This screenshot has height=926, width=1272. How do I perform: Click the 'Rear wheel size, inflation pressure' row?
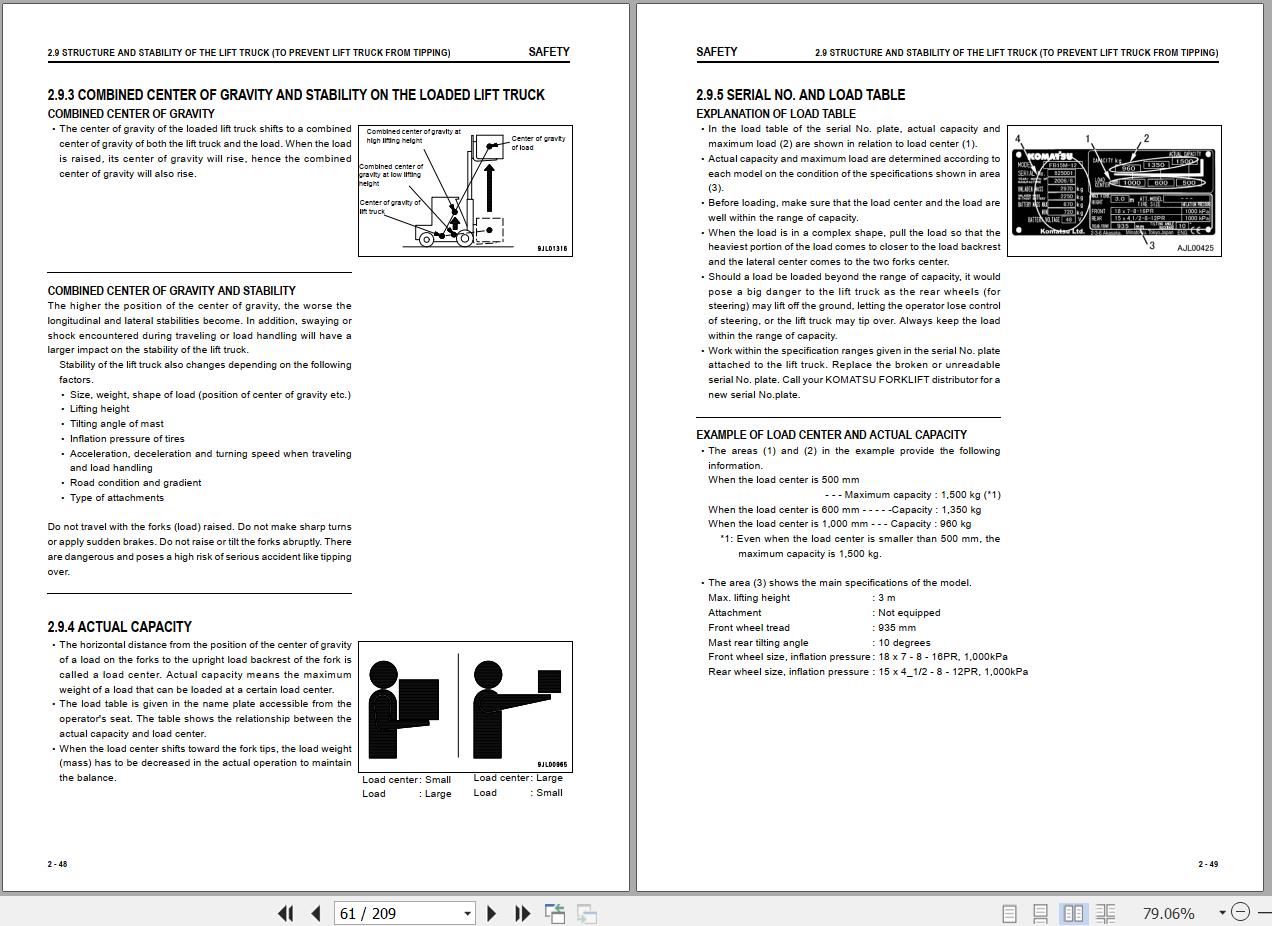(x=868, y=672)
